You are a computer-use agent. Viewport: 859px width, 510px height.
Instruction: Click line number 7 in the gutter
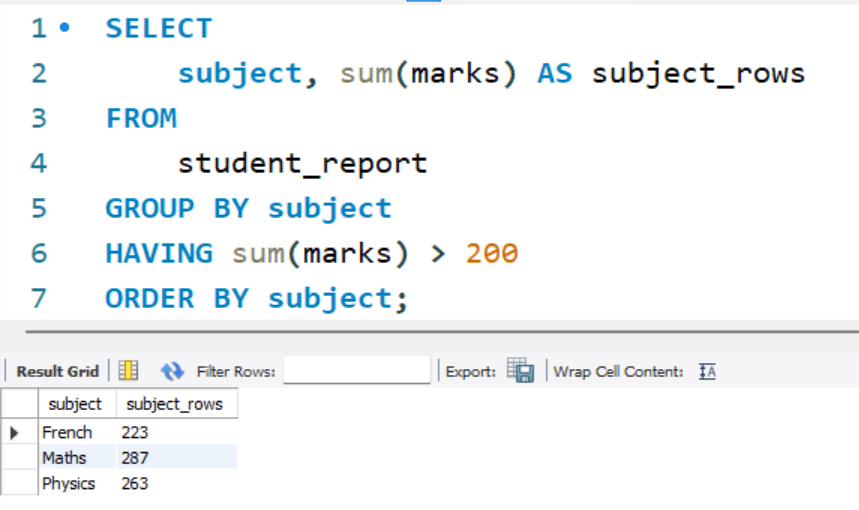point(38,299)
